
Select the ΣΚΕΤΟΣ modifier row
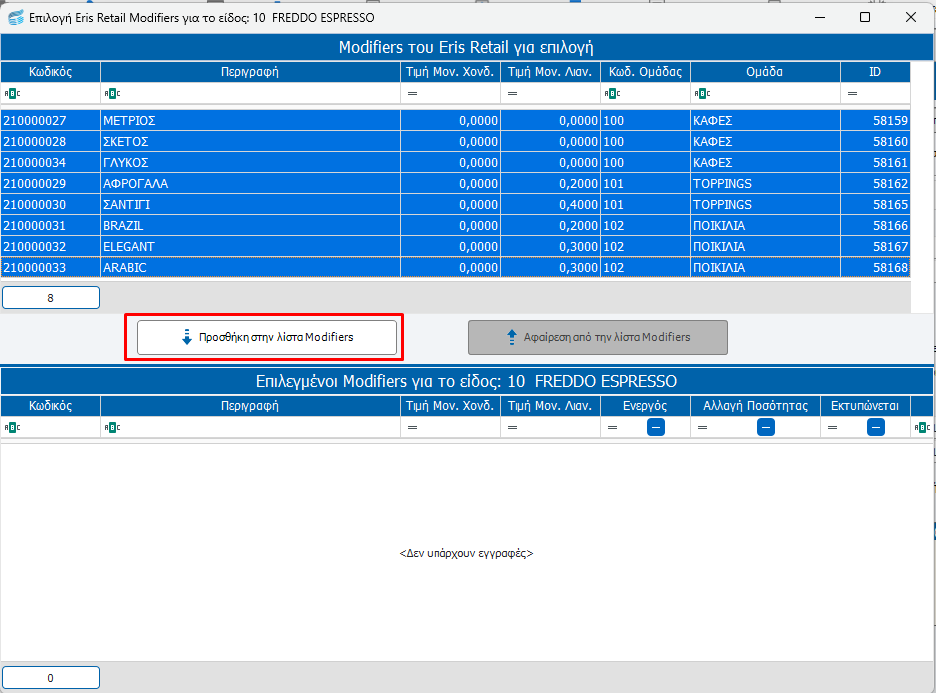pos(455,141)
